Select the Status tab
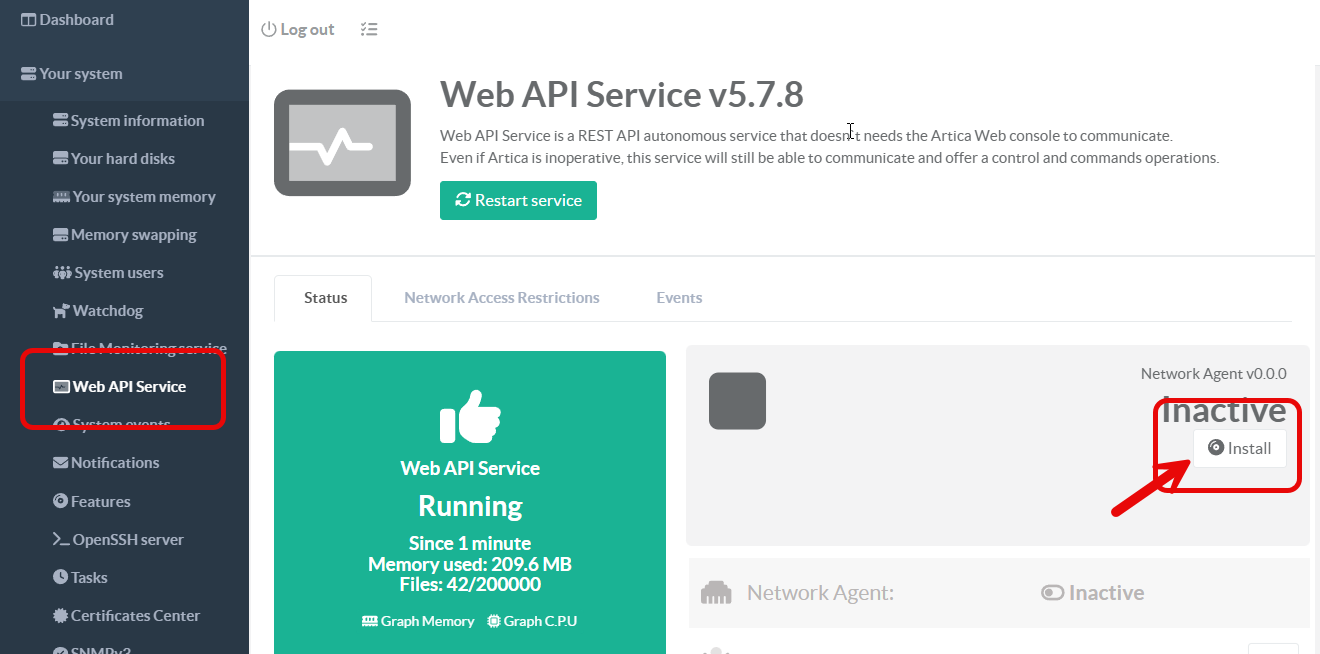Viewport: 1320px width, 654px height. tap(325, 298)
